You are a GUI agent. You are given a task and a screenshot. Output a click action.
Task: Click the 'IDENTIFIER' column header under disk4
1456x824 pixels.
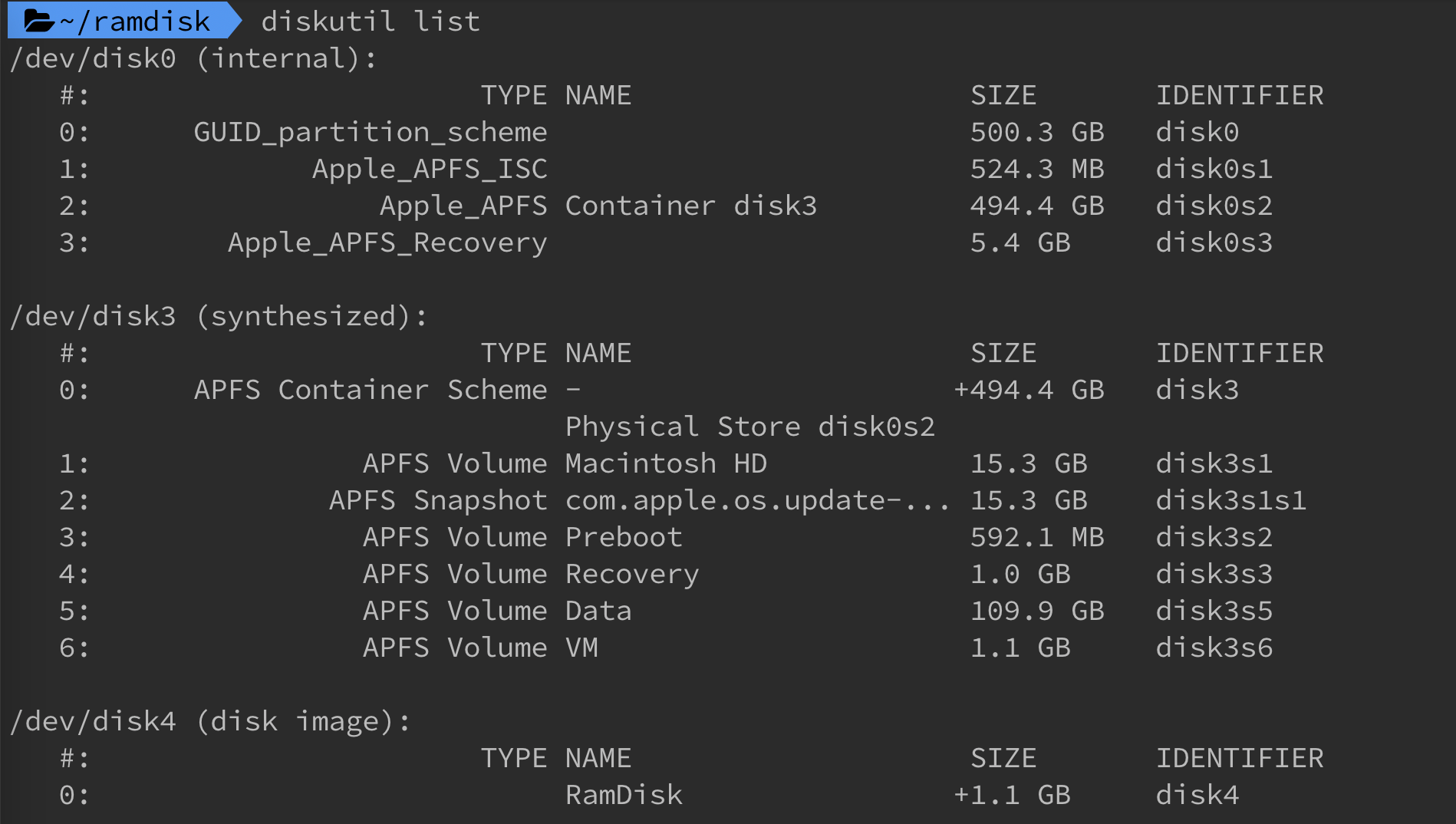point(1240,758)
